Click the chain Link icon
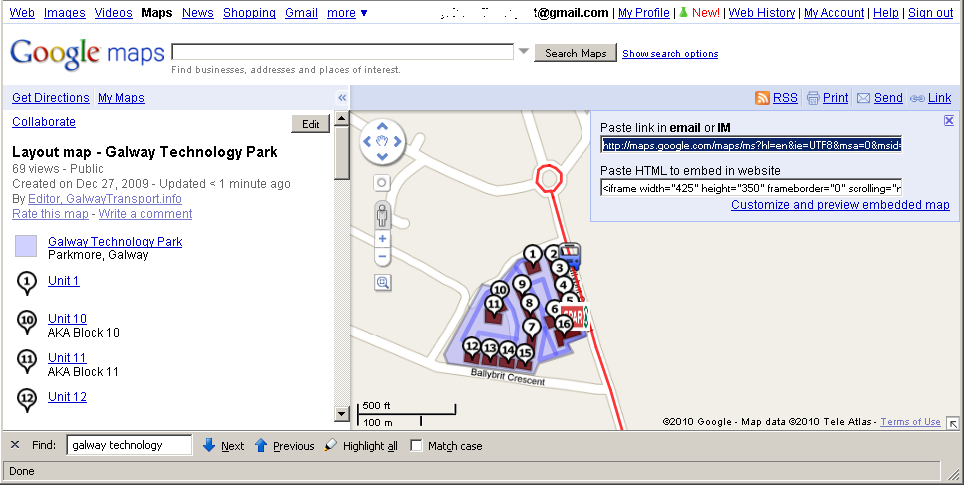This screenshot has width=967, height=486. (x=918, y=98)
